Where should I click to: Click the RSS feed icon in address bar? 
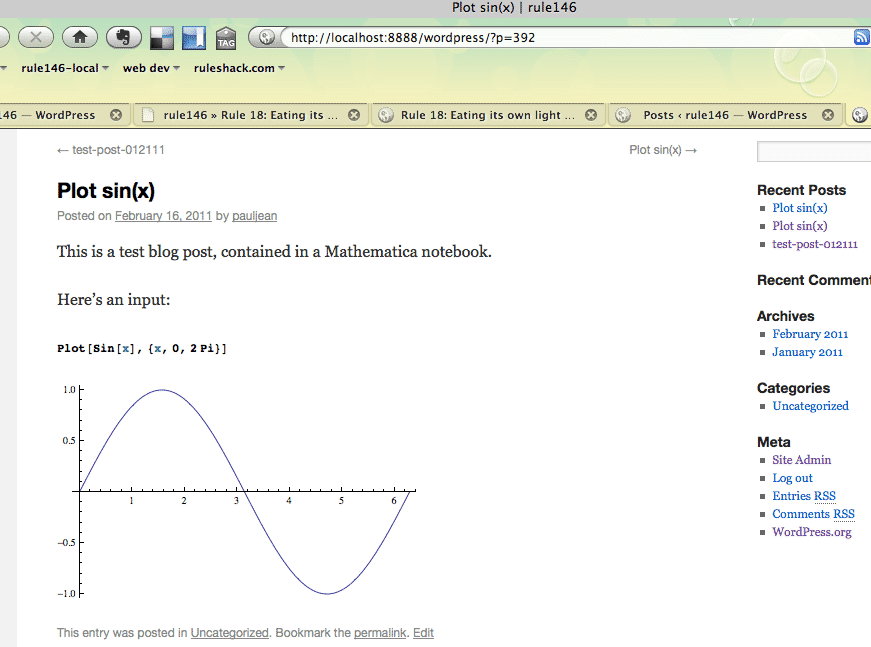862,37
